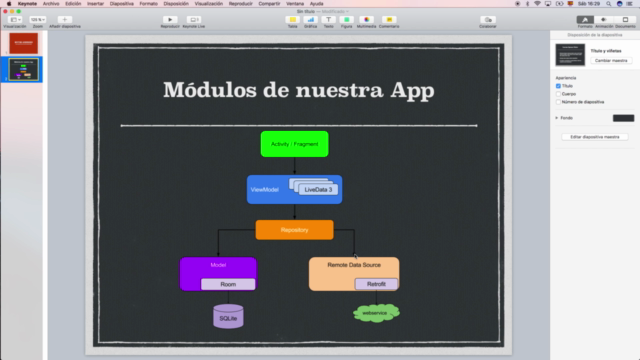Screen dimensions: 640x360
Task: Click the Colaborar toolbar icon
Action: tap(488, 20)
